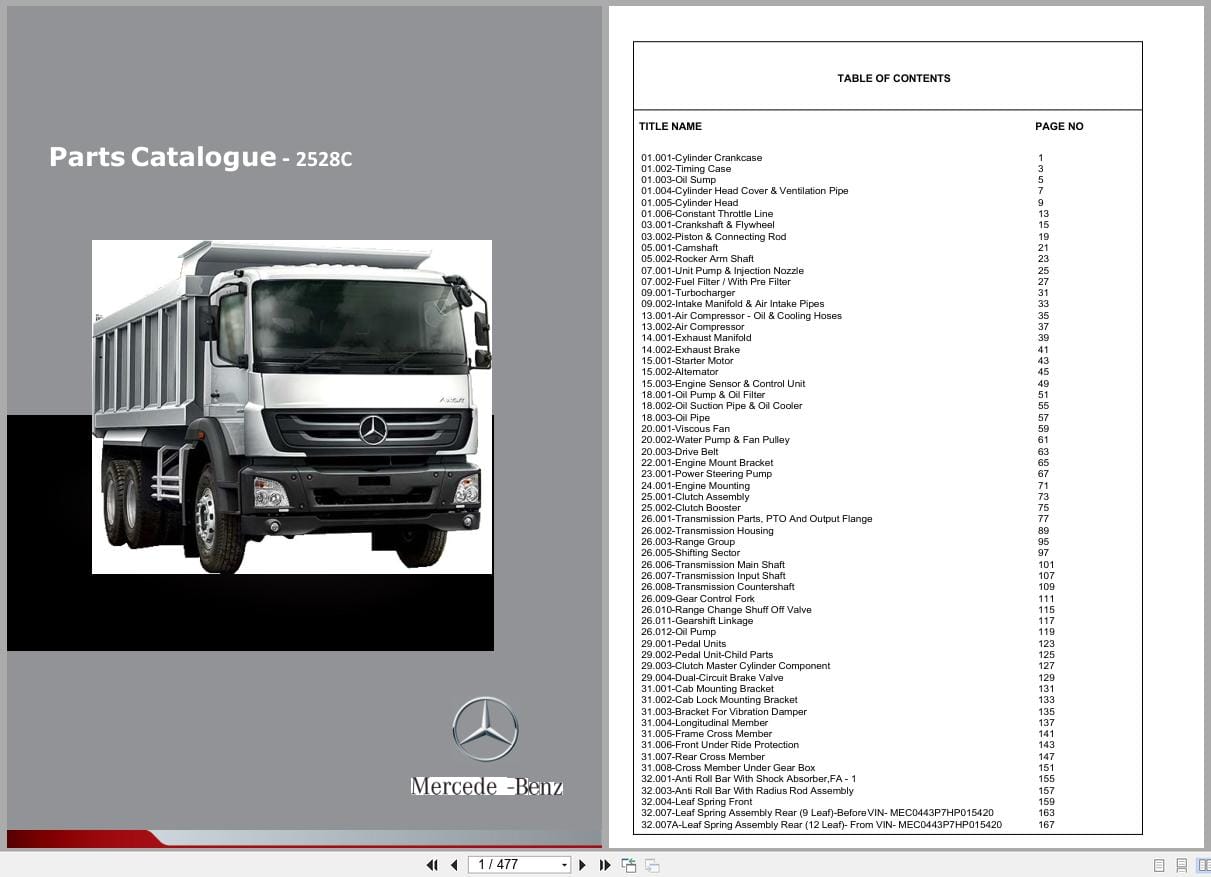This screenshot has height=877, width=1211.
Task: Click page number 167 in contents
Action: click(x=1046, y=825)
